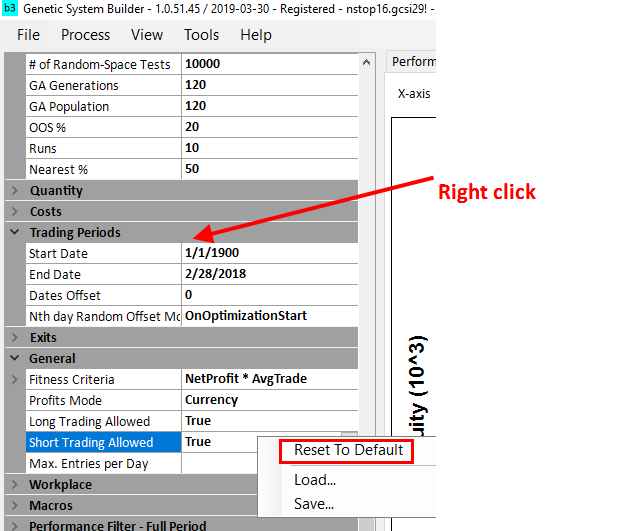Open the Process menu
This screenshot has height=531, width=634.
(85, 34)
